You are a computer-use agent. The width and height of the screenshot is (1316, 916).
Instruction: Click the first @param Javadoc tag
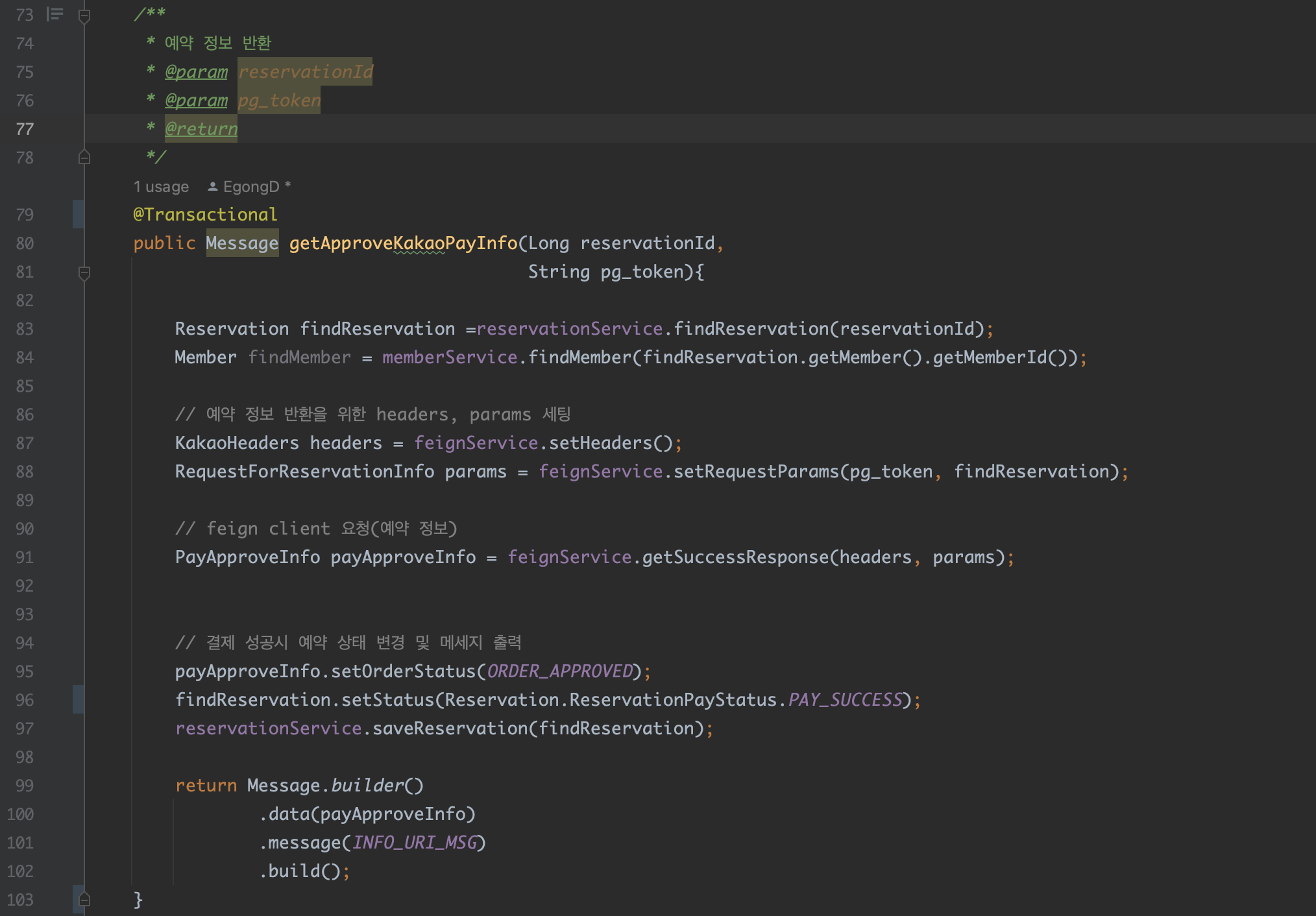[x=196, y=72]
